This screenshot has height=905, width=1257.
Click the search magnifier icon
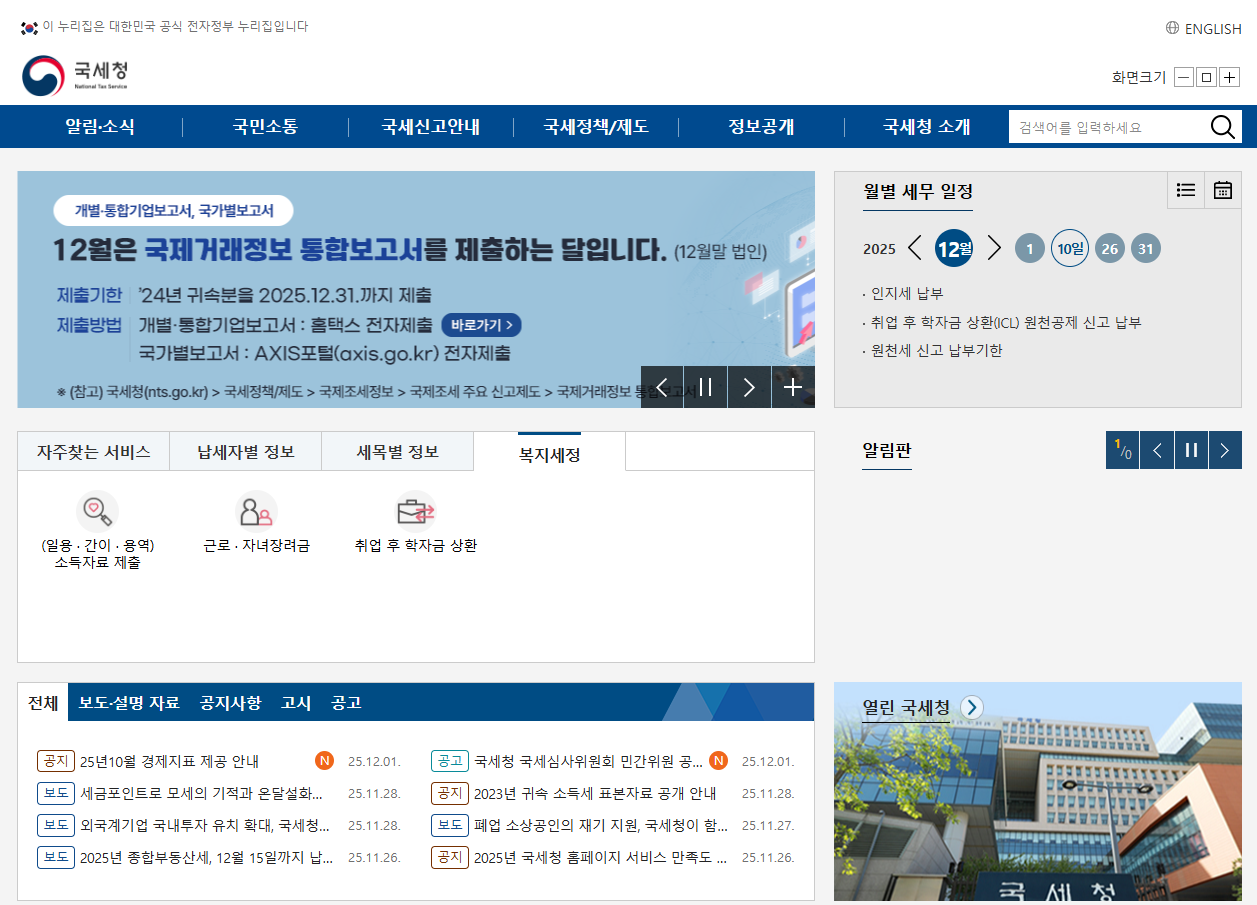point(1222,127)
